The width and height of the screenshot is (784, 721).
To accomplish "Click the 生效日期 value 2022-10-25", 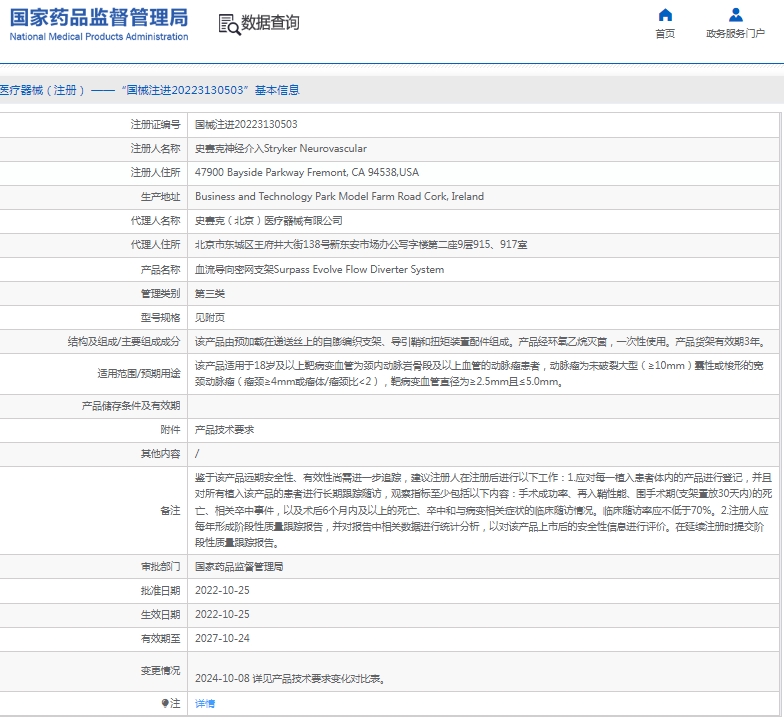I will click(222, 614).
